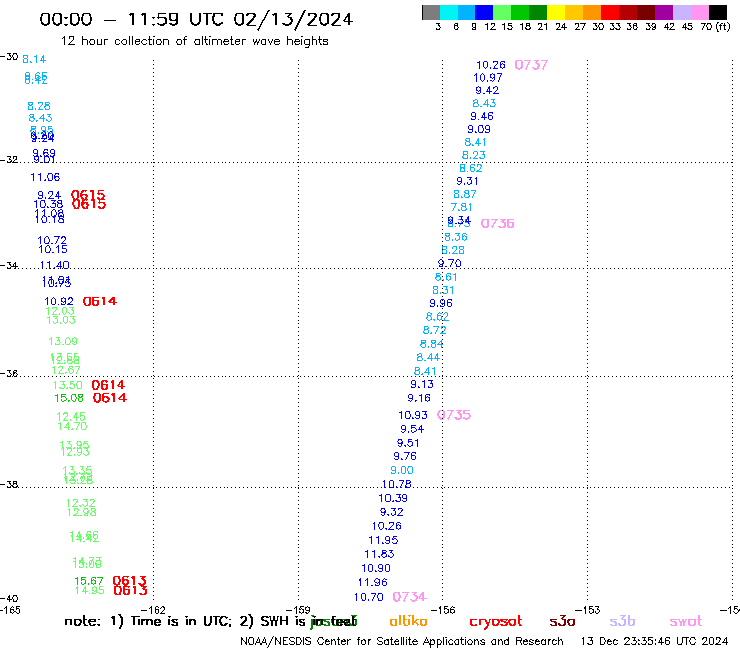Select the black swatch ending the color scale
Screen dimensions: 740x650
717,12
